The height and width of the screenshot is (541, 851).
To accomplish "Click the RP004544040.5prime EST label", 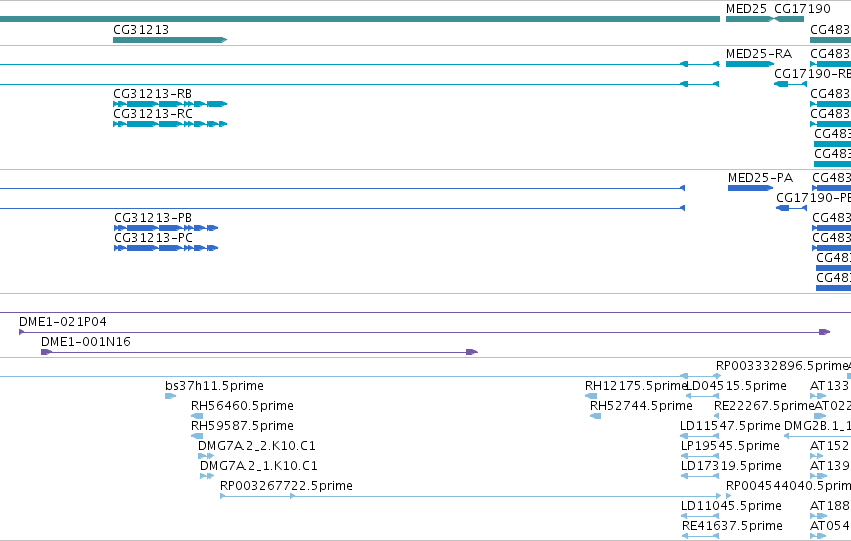I will pyautogui.click(x=789, y=486).
